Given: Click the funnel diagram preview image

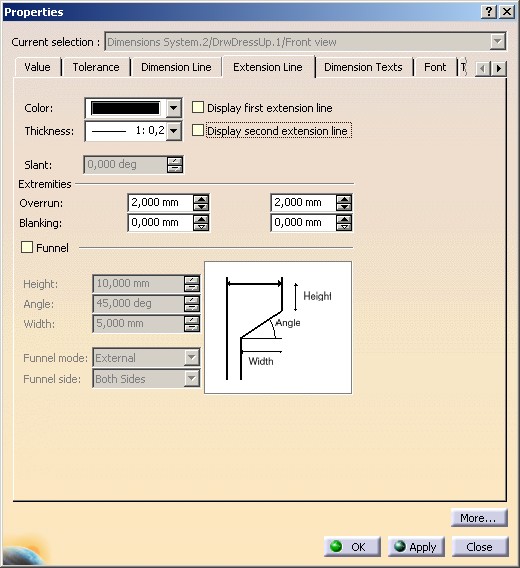Looking at the screenshot, I should click(278, 327).
